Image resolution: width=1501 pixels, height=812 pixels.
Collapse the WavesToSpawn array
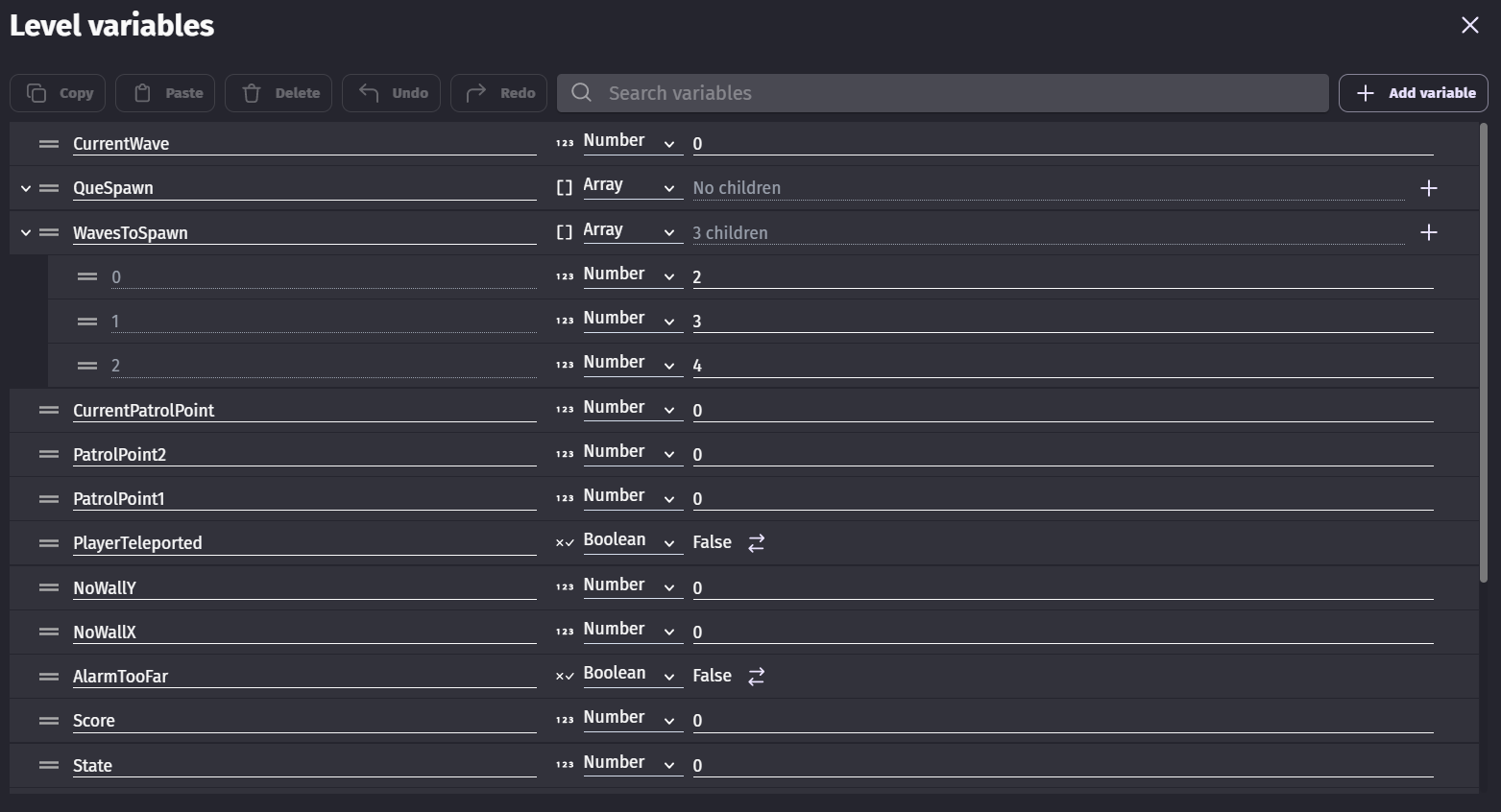26,232
